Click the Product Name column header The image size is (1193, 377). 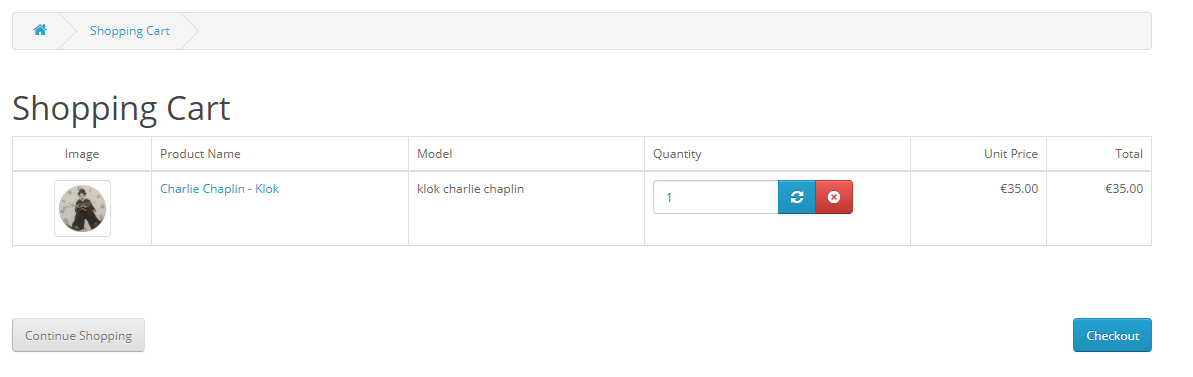(x=200, y=154)
